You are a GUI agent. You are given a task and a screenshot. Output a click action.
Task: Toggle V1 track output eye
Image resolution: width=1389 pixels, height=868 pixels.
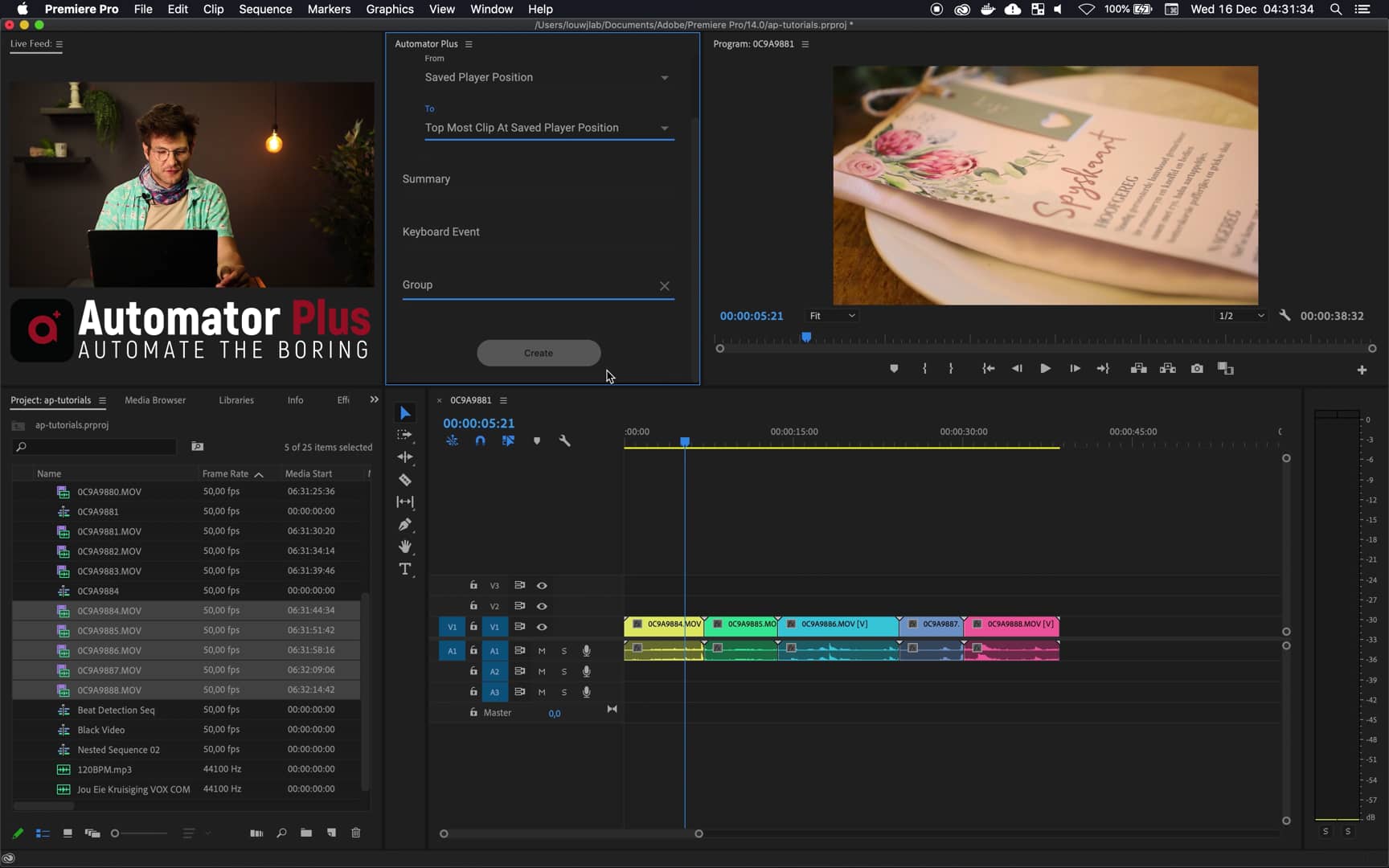click(x=542, y=627)
